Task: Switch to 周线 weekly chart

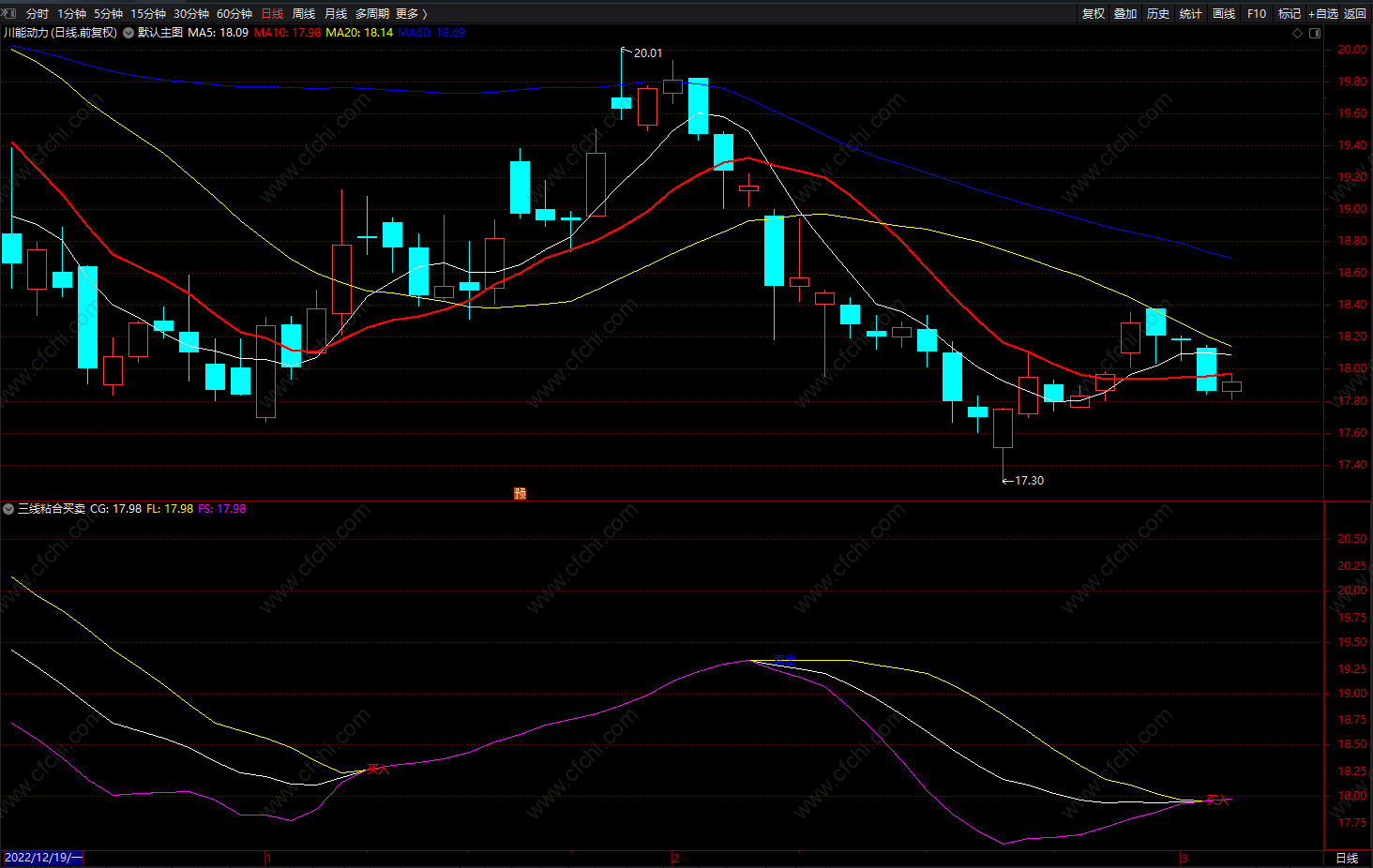Action: click(x=304, y=14)
